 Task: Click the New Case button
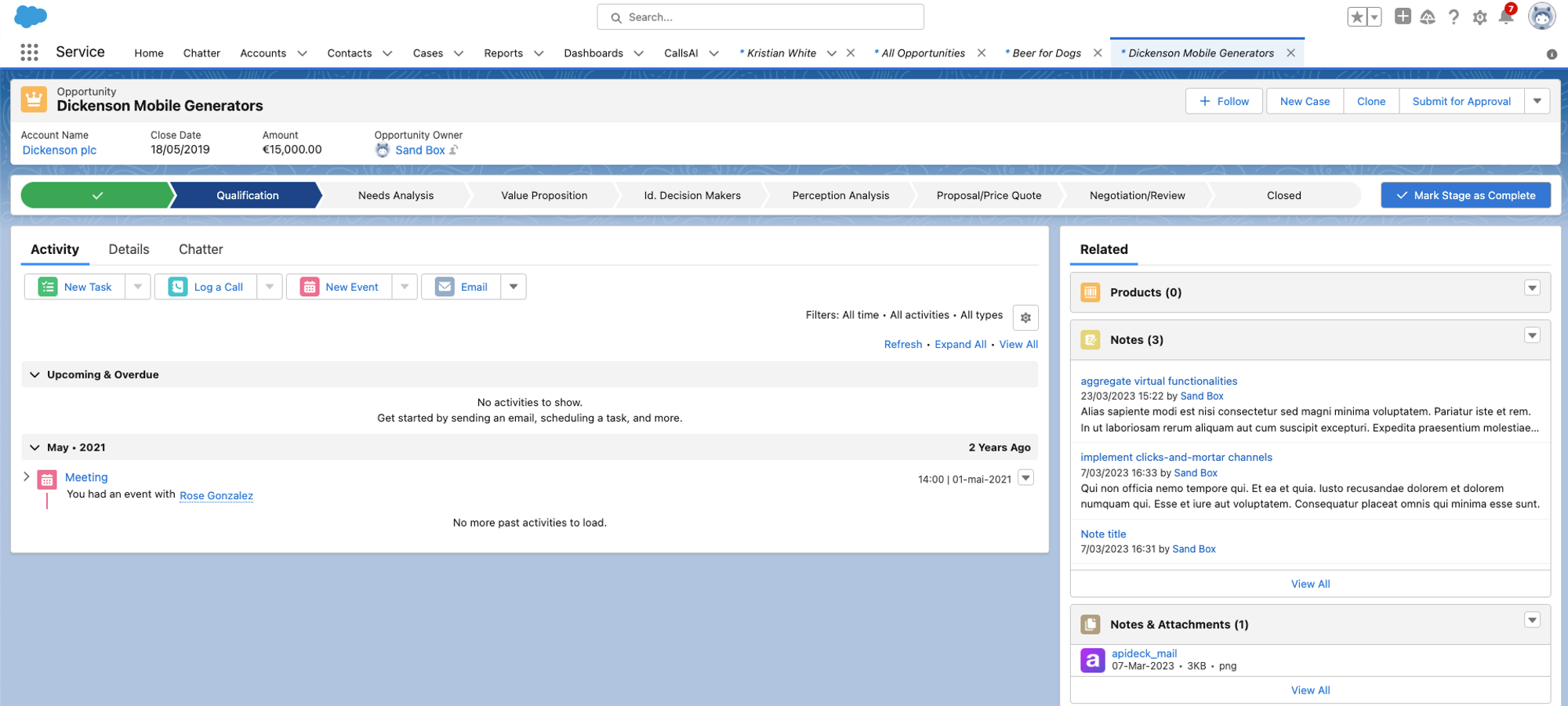click(x=1305, y=101)
